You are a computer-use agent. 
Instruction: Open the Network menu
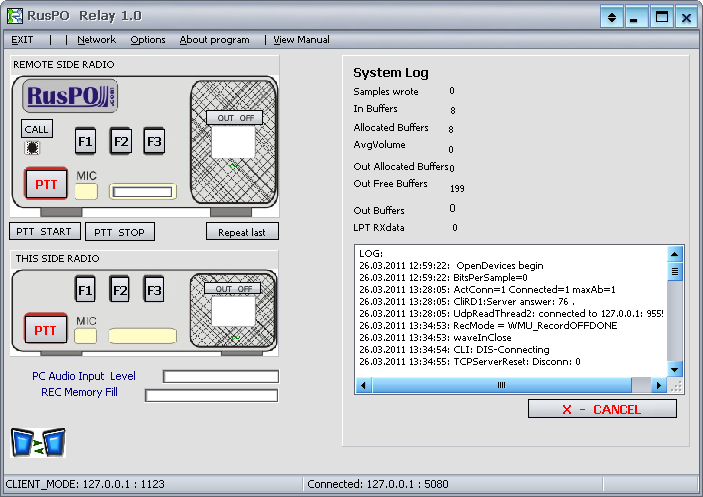tap(96, 39)
